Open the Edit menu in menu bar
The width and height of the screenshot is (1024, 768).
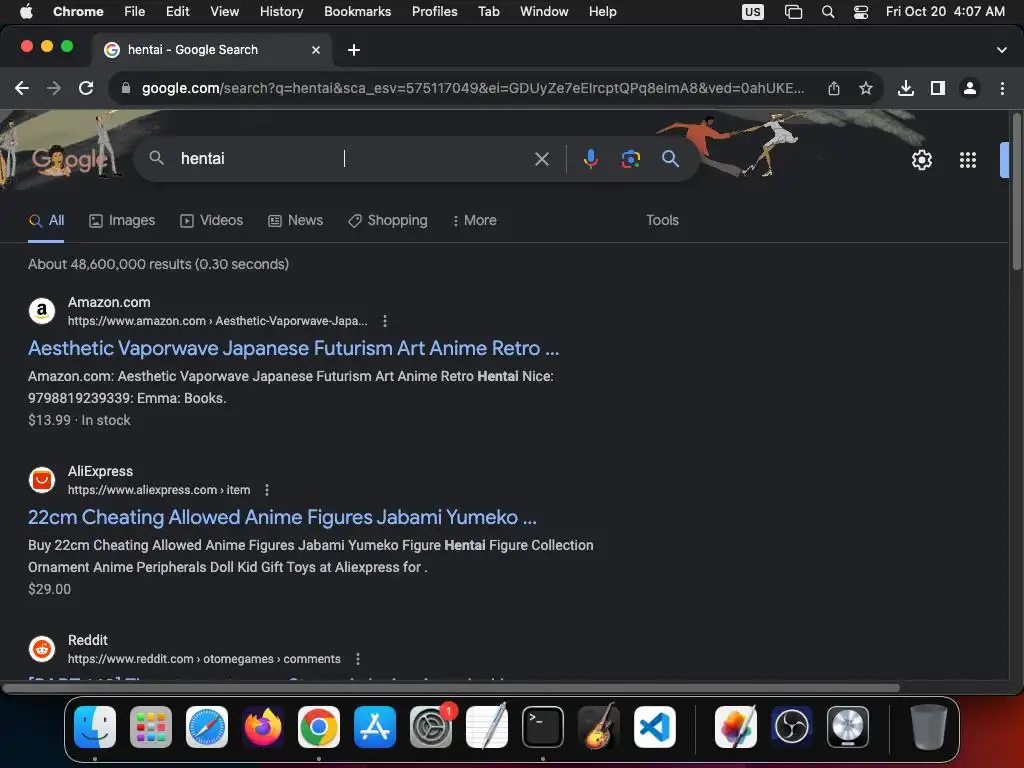[x=177, y=12]
